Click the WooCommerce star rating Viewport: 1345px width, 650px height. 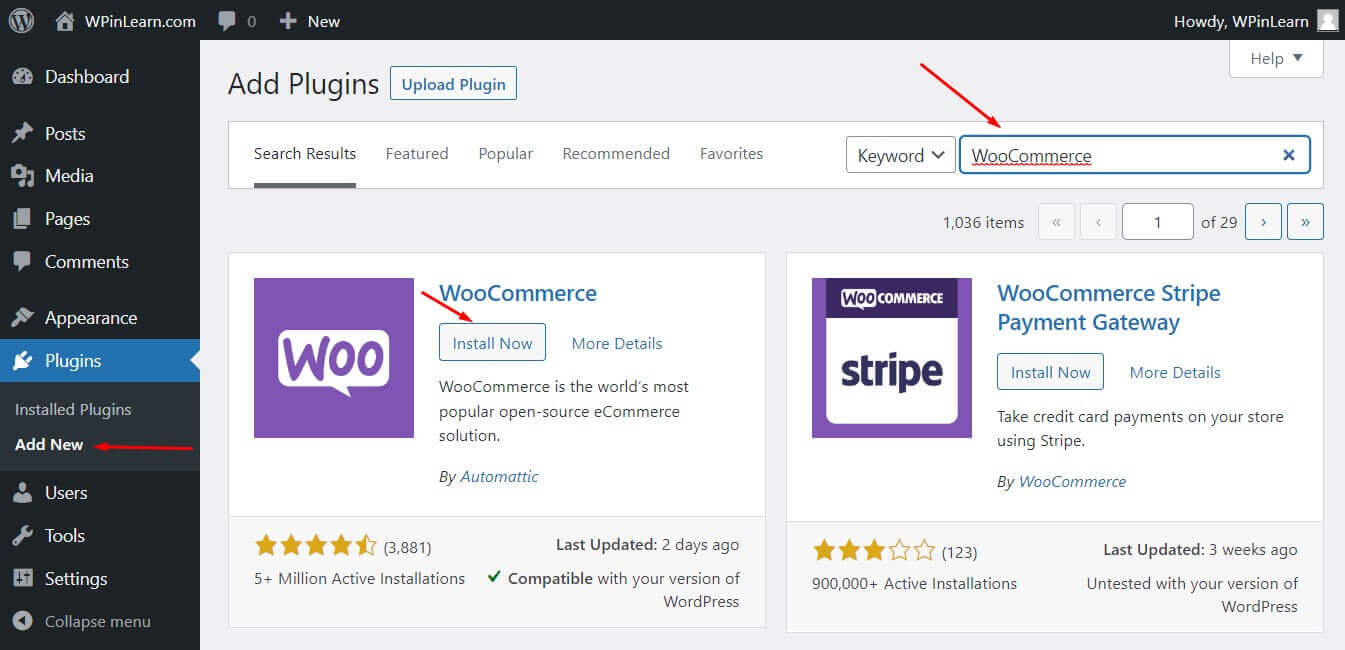[x=316, y=546]
